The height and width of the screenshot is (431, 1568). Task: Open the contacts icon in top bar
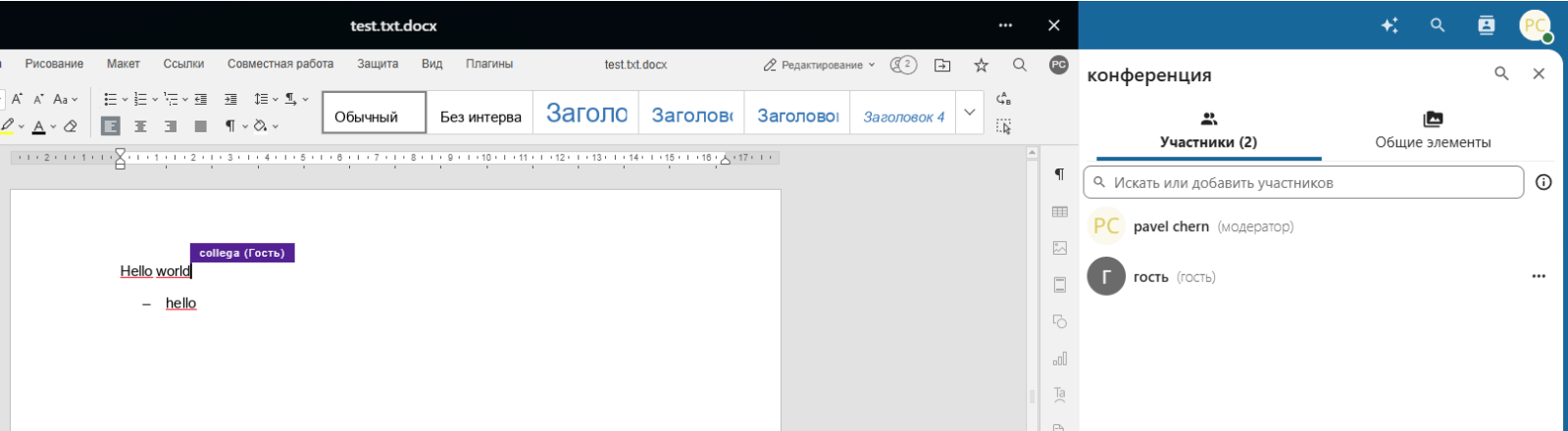click(x=1487, y=25)
